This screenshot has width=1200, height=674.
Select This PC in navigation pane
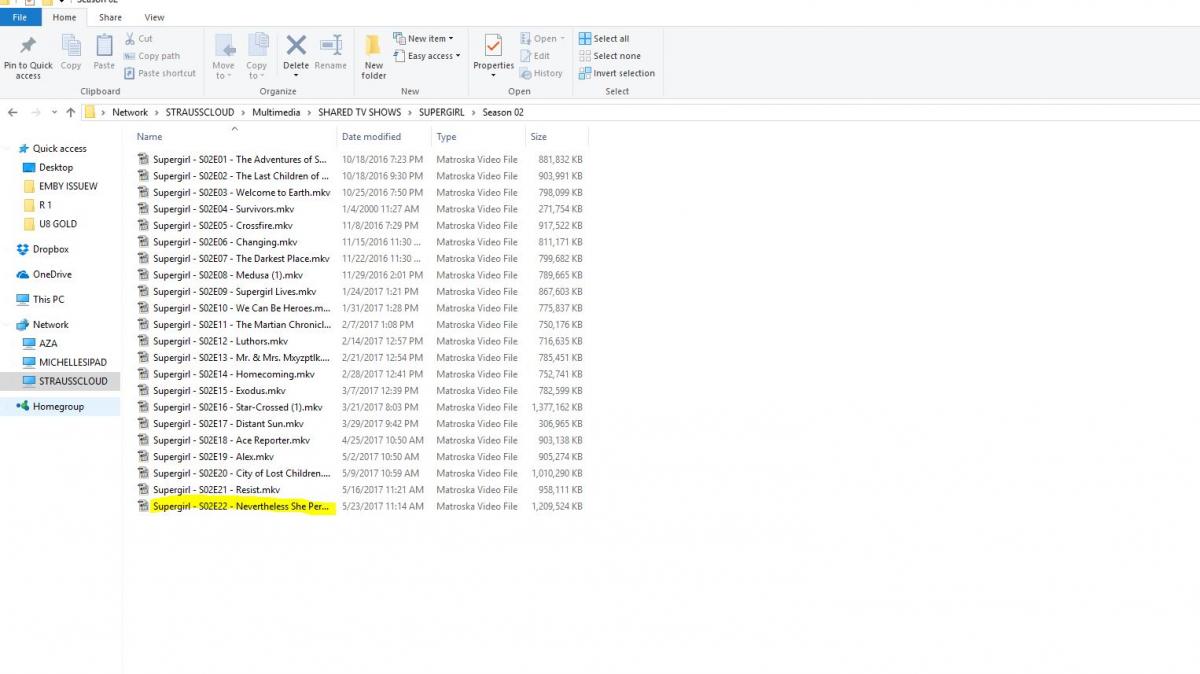click(x=48, y=299)
